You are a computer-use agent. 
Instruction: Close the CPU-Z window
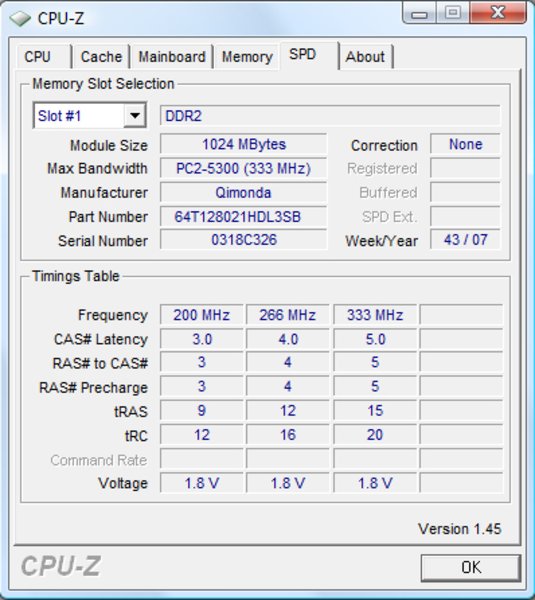pos(498,13)
